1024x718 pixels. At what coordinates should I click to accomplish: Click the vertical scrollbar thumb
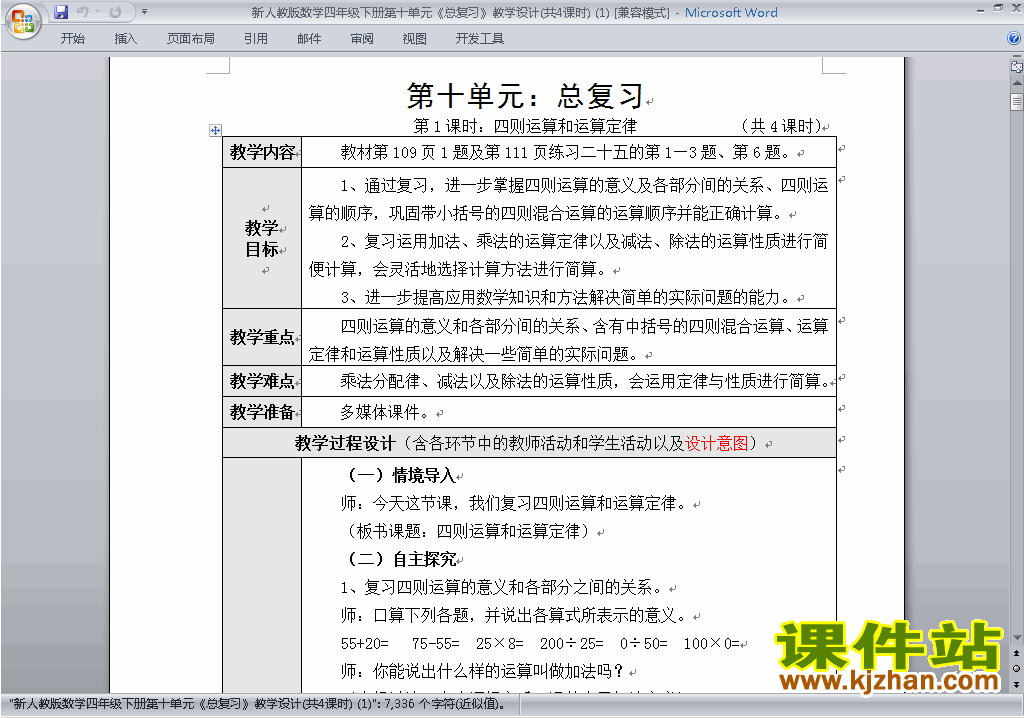(x=1017, y=101)
